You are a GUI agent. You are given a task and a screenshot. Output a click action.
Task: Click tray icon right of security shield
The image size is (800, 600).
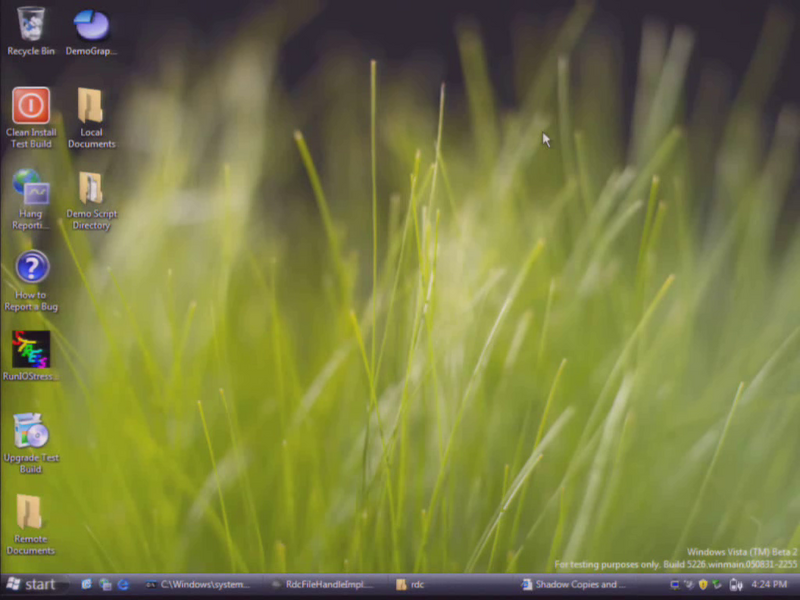point(717,585)
